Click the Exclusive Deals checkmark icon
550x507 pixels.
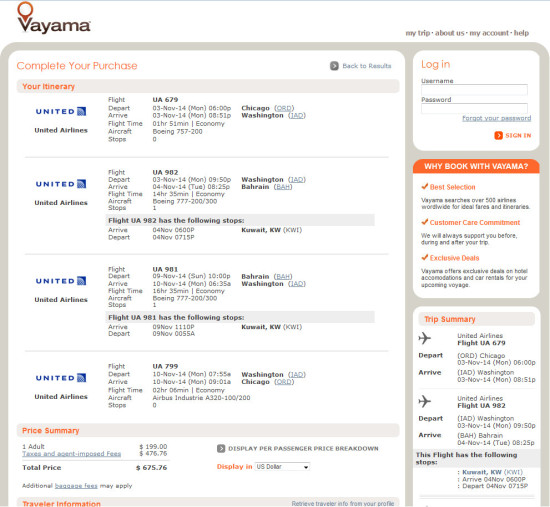coord(425,257)
